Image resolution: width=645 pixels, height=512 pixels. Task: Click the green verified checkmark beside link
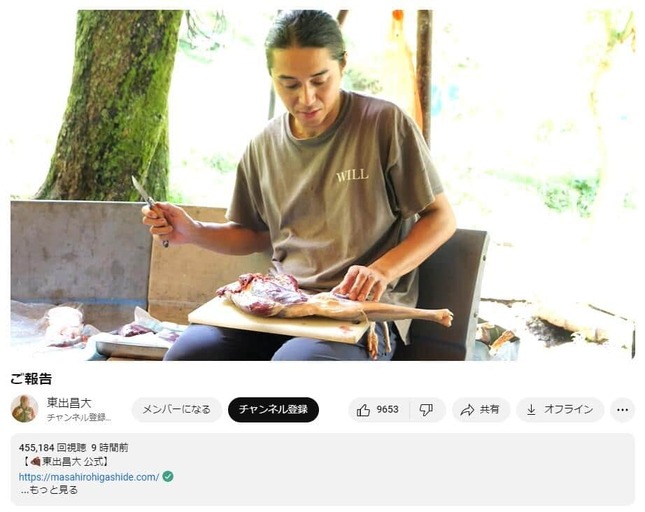click(x=168, y=477)
